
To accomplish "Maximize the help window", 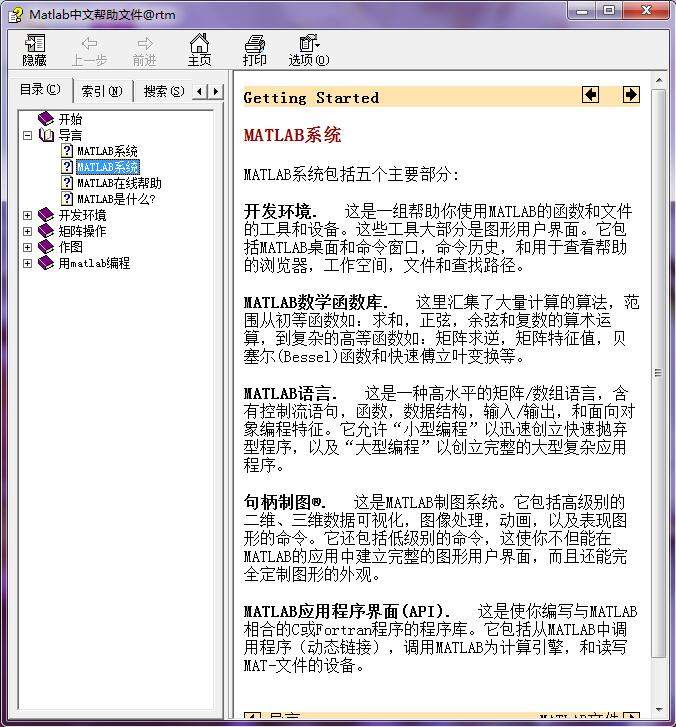I will tap(609, 11).
